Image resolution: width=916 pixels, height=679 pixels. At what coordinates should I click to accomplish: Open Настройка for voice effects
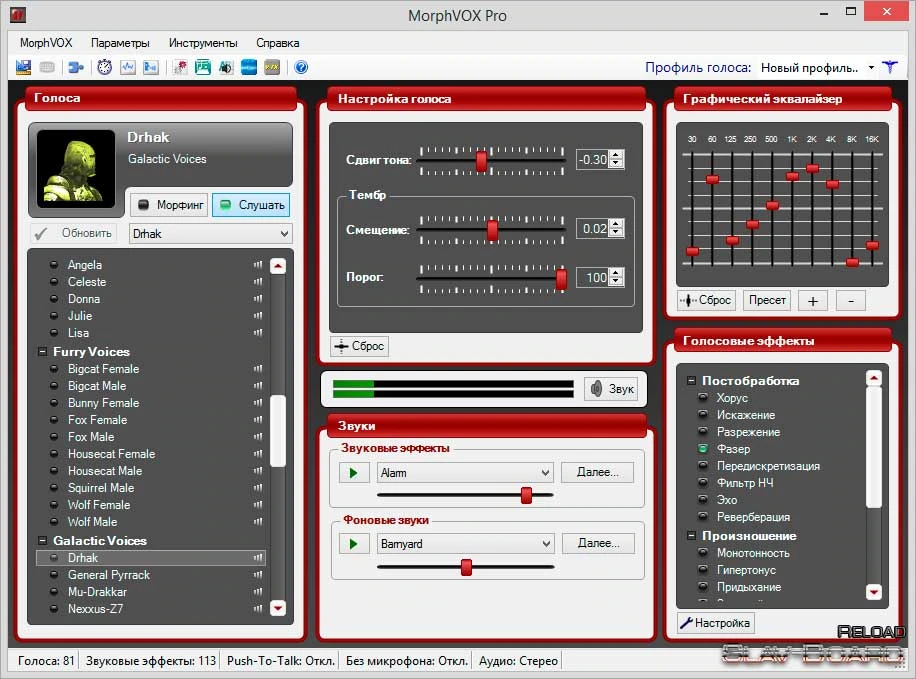(716, 623)
